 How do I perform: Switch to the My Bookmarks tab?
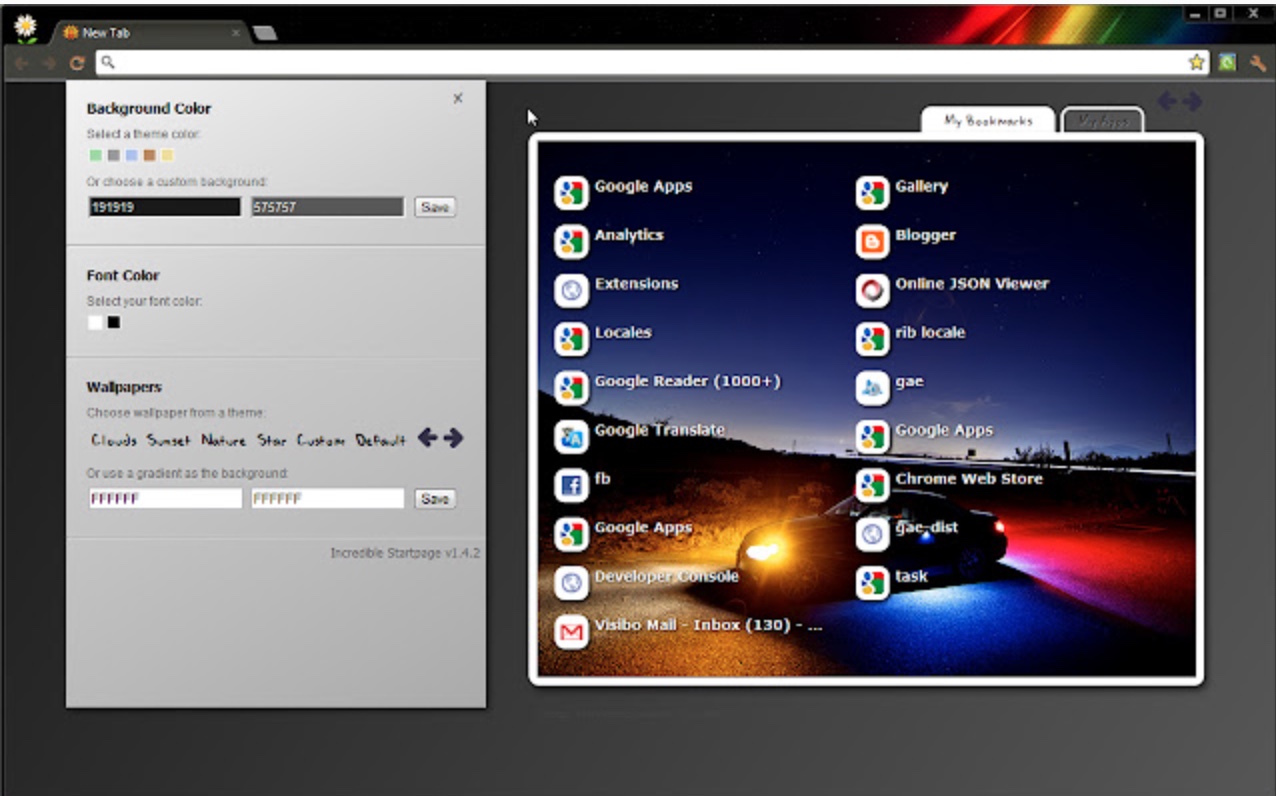tap(988, 120)
